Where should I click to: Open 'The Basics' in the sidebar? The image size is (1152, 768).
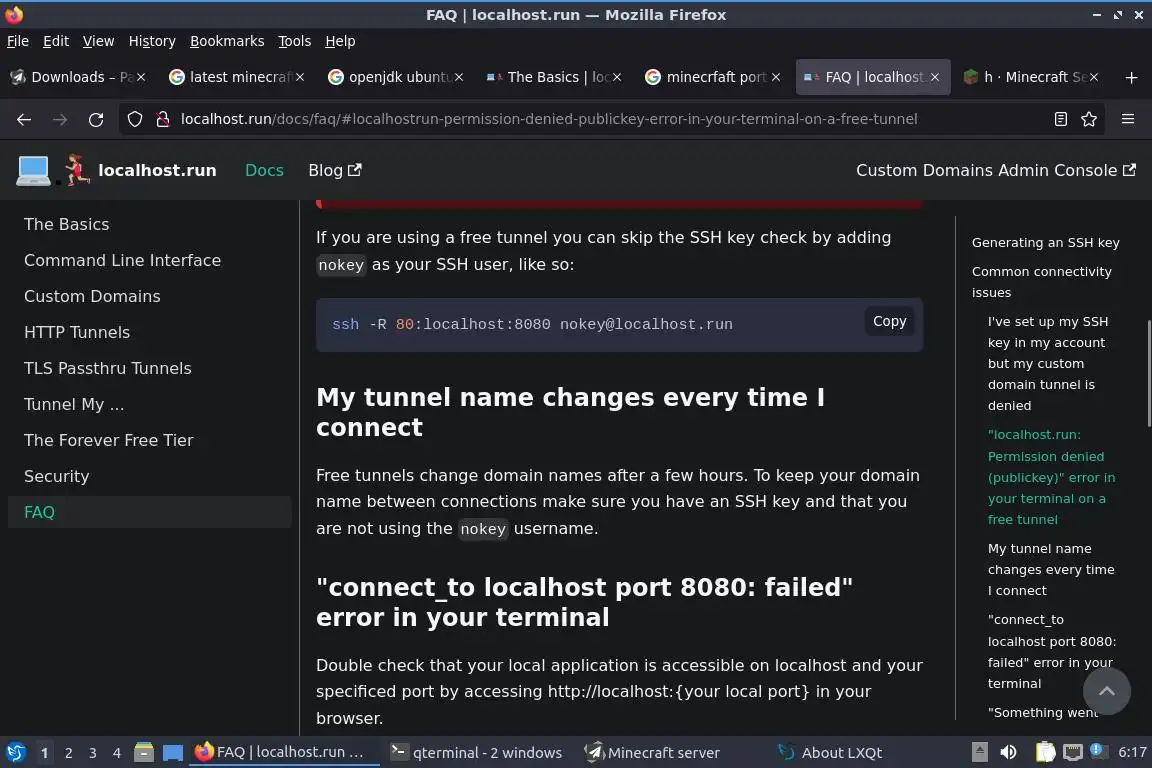(x=66, y=224)
